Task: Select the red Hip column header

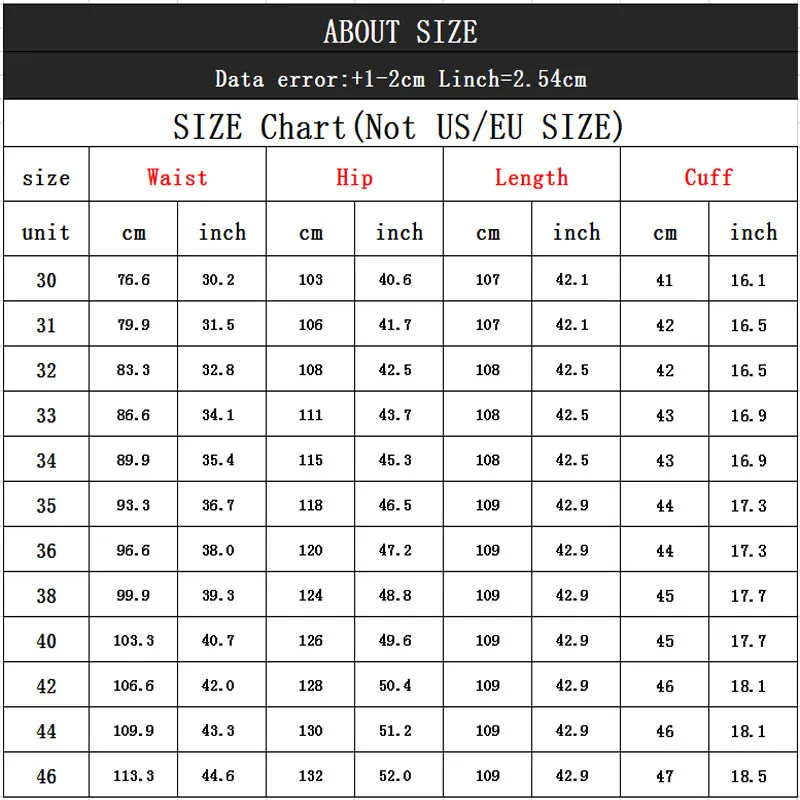Action: coord(354,178)
